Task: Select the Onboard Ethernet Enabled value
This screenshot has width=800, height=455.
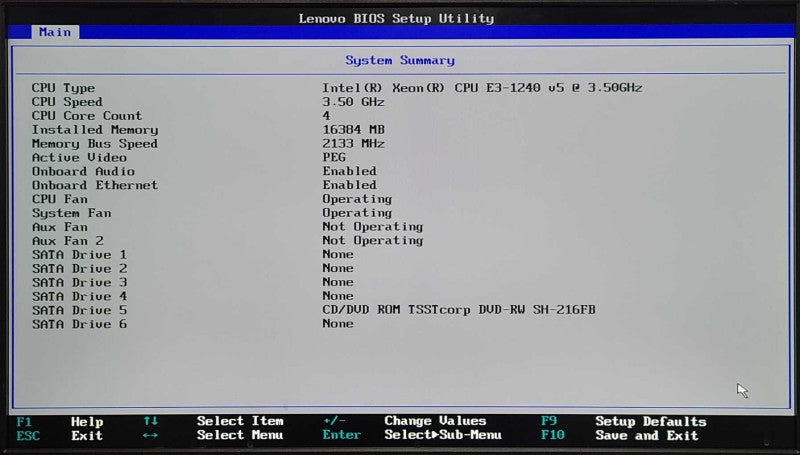Action: tap(349, 185)
